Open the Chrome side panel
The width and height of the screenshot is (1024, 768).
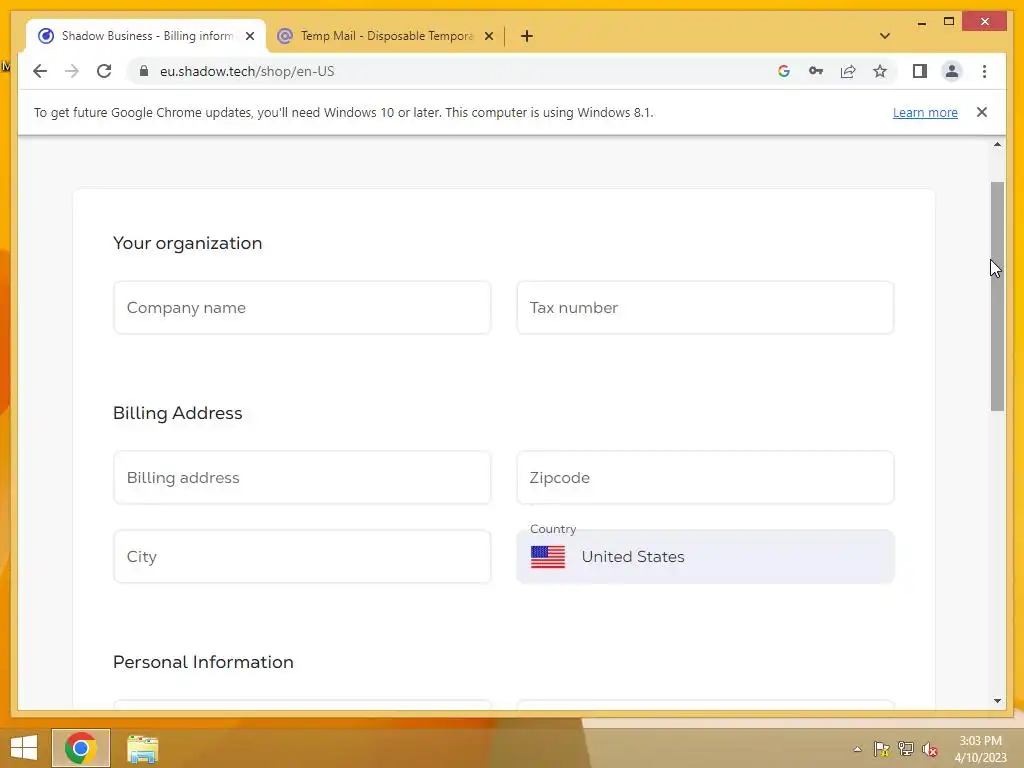pos(920,71)
